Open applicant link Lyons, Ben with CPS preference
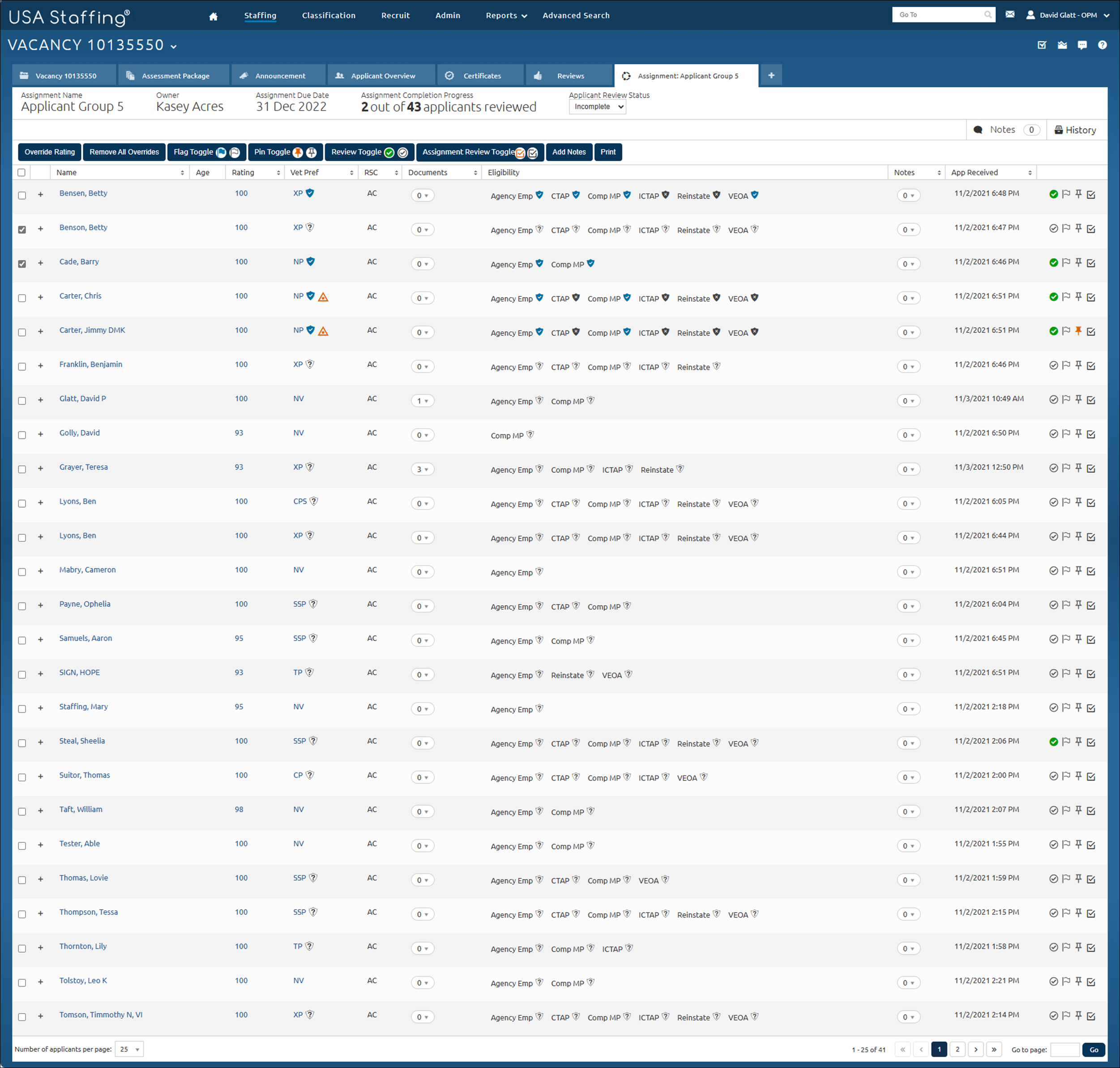 pos(77,501)
